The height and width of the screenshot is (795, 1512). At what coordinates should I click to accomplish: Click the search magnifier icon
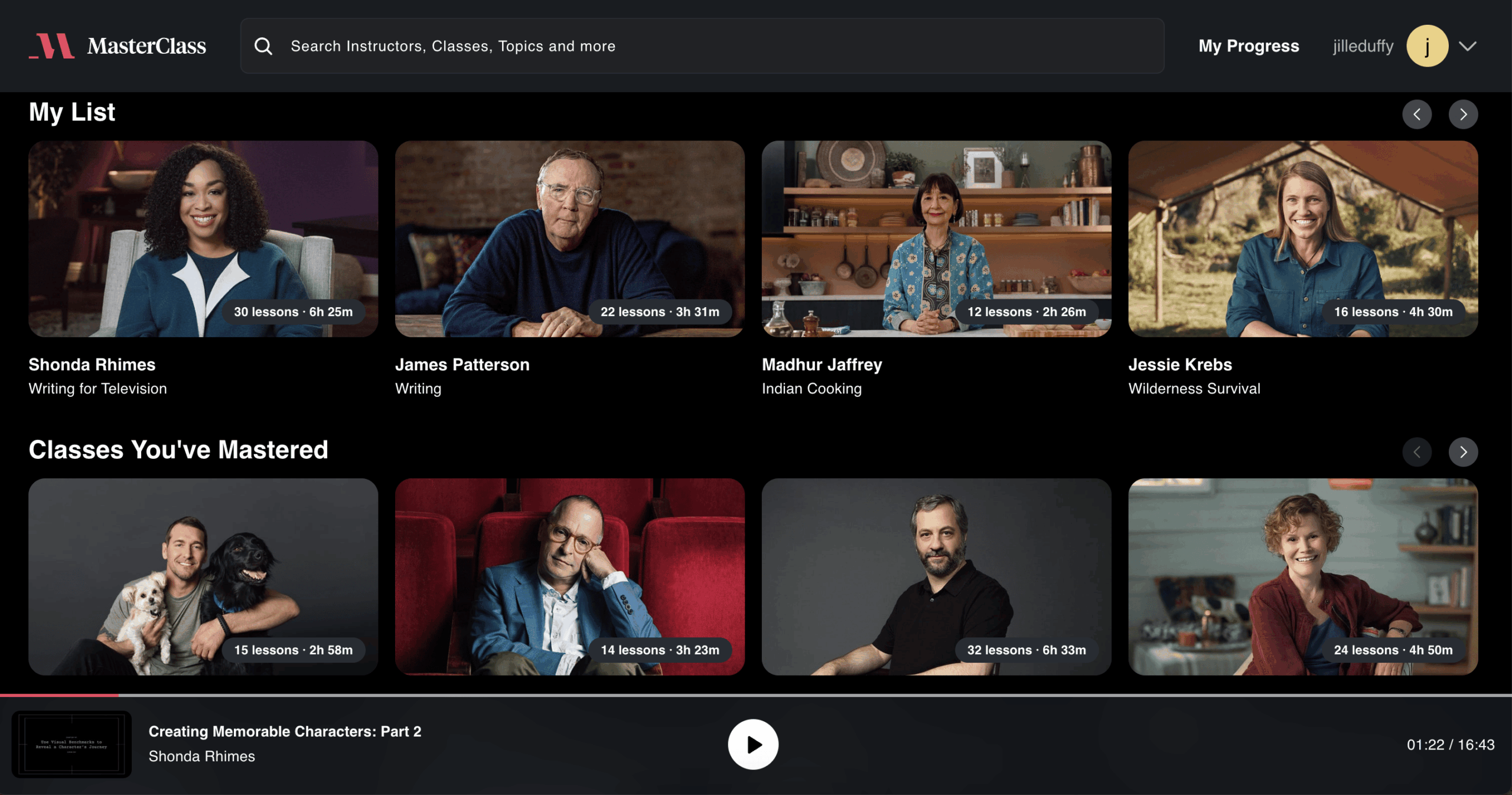pyautogui.click(x=263, y=46)
